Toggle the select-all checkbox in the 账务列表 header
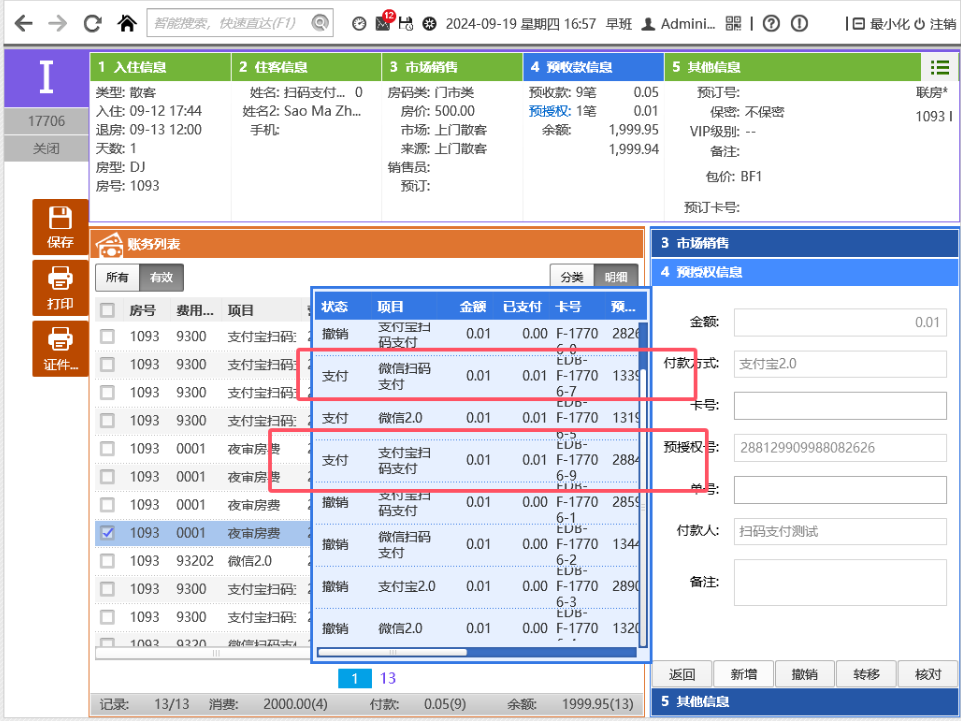The width and height of the screenshot is (961, 721). click(x=107, y=310)
